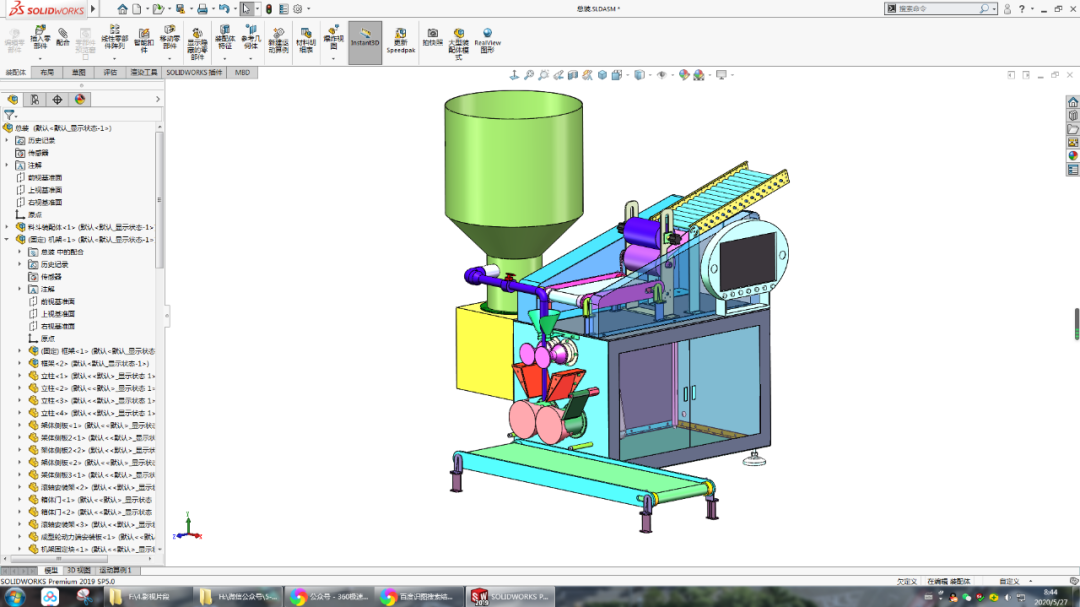Viewport: 1080px width, 607px height.
Task: Click Show Hidden Components tool
Action: 197,43
